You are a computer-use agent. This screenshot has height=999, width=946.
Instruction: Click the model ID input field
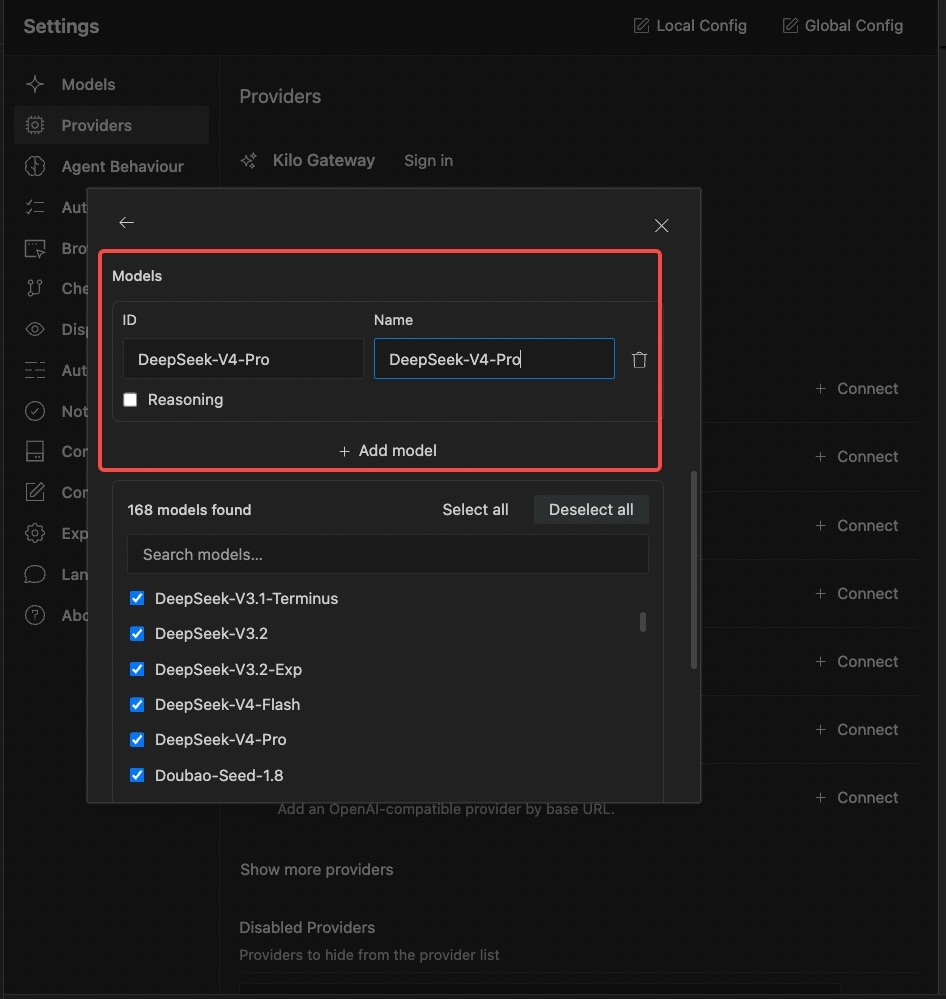243,359
